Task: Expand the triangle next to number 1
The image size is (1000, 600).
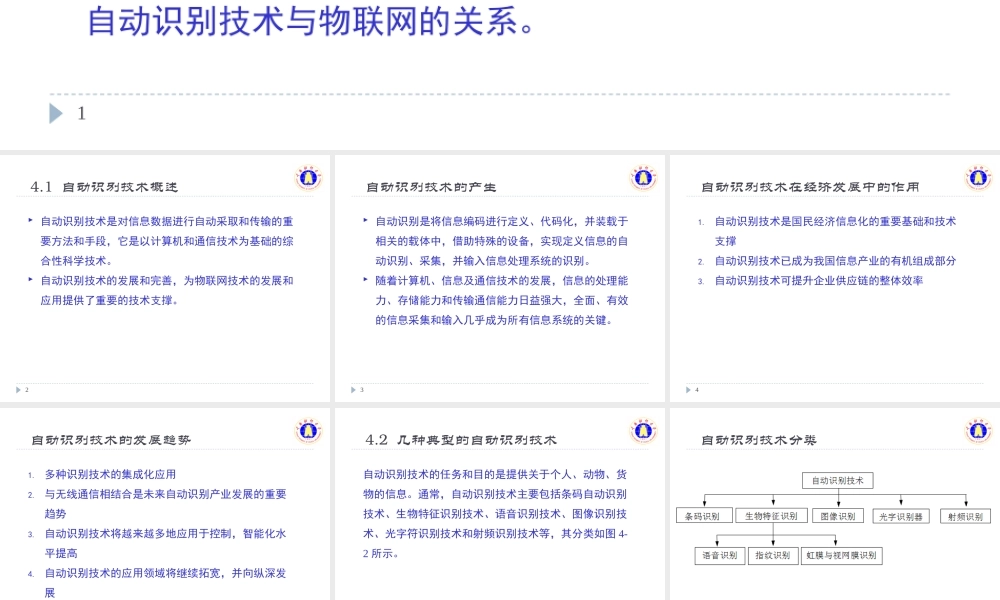Action: tap(58, 113)
